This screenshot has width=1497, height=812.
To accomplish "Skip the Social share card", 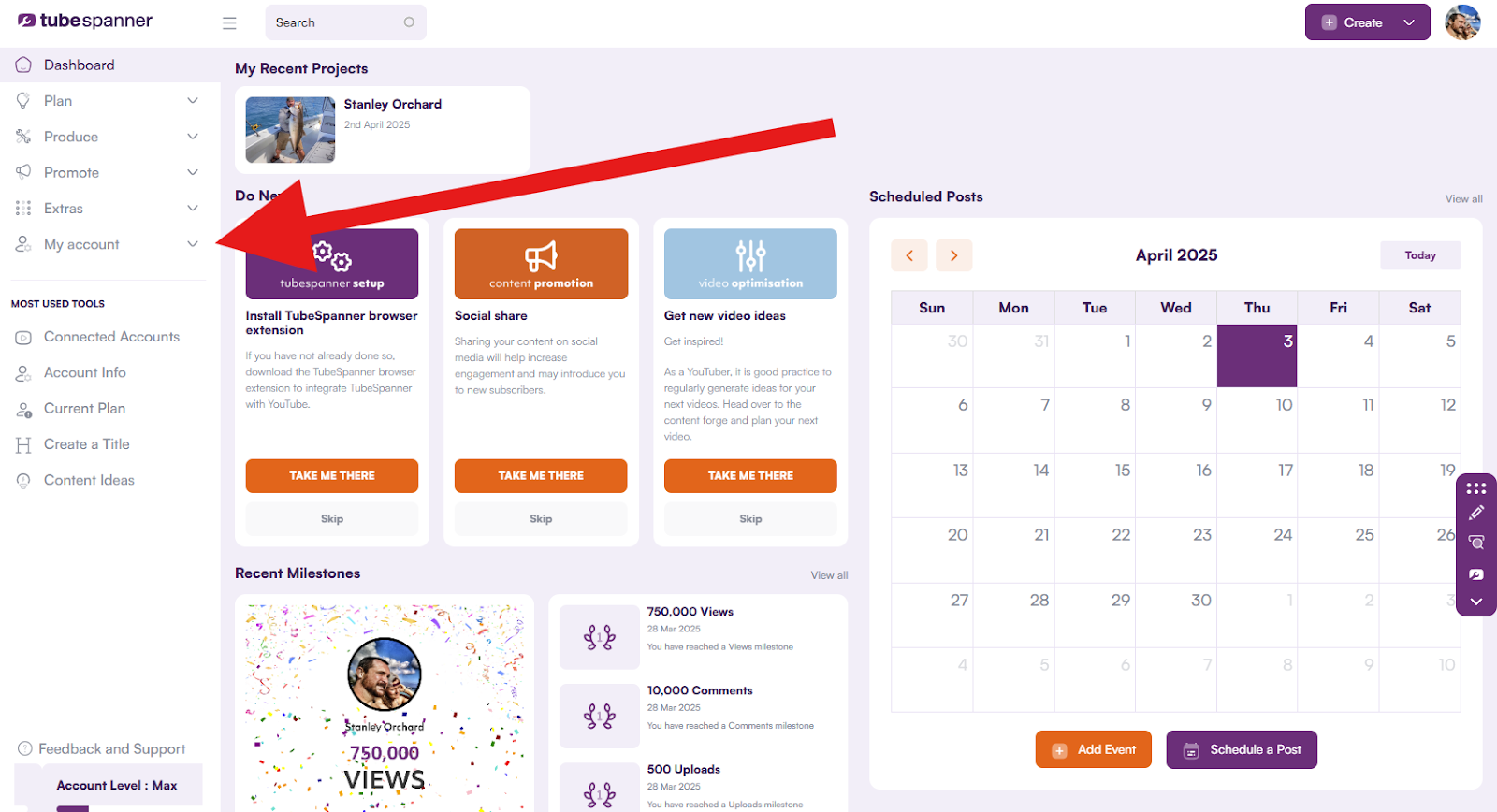I will pyautogui.click(x=541, y=518).
